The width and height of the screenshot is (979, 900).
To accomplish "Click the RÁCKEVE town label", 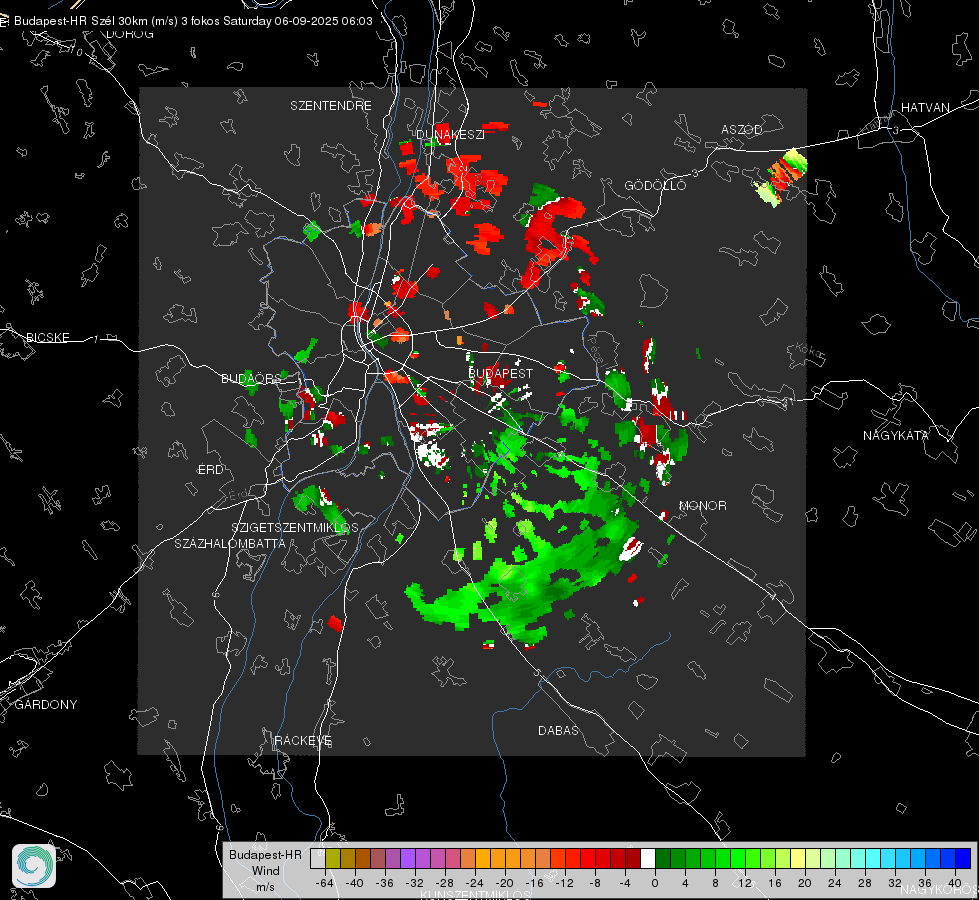I will click(x=303, y=740).
